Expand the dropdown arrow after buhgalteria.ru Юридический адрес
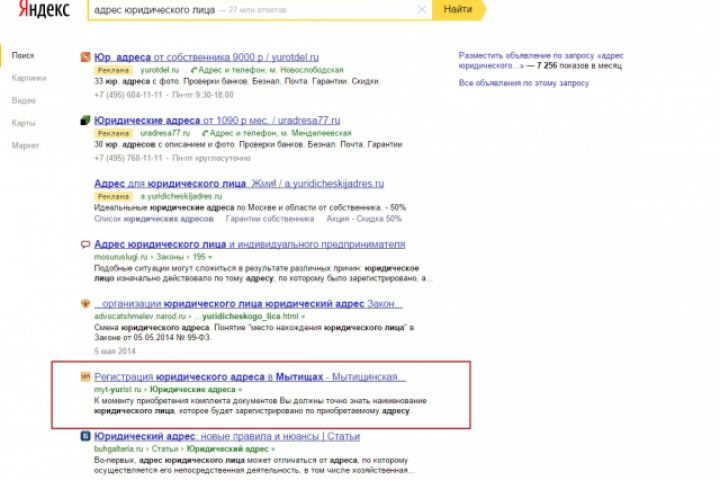This screenshot has width=720, height=480. 273,449
